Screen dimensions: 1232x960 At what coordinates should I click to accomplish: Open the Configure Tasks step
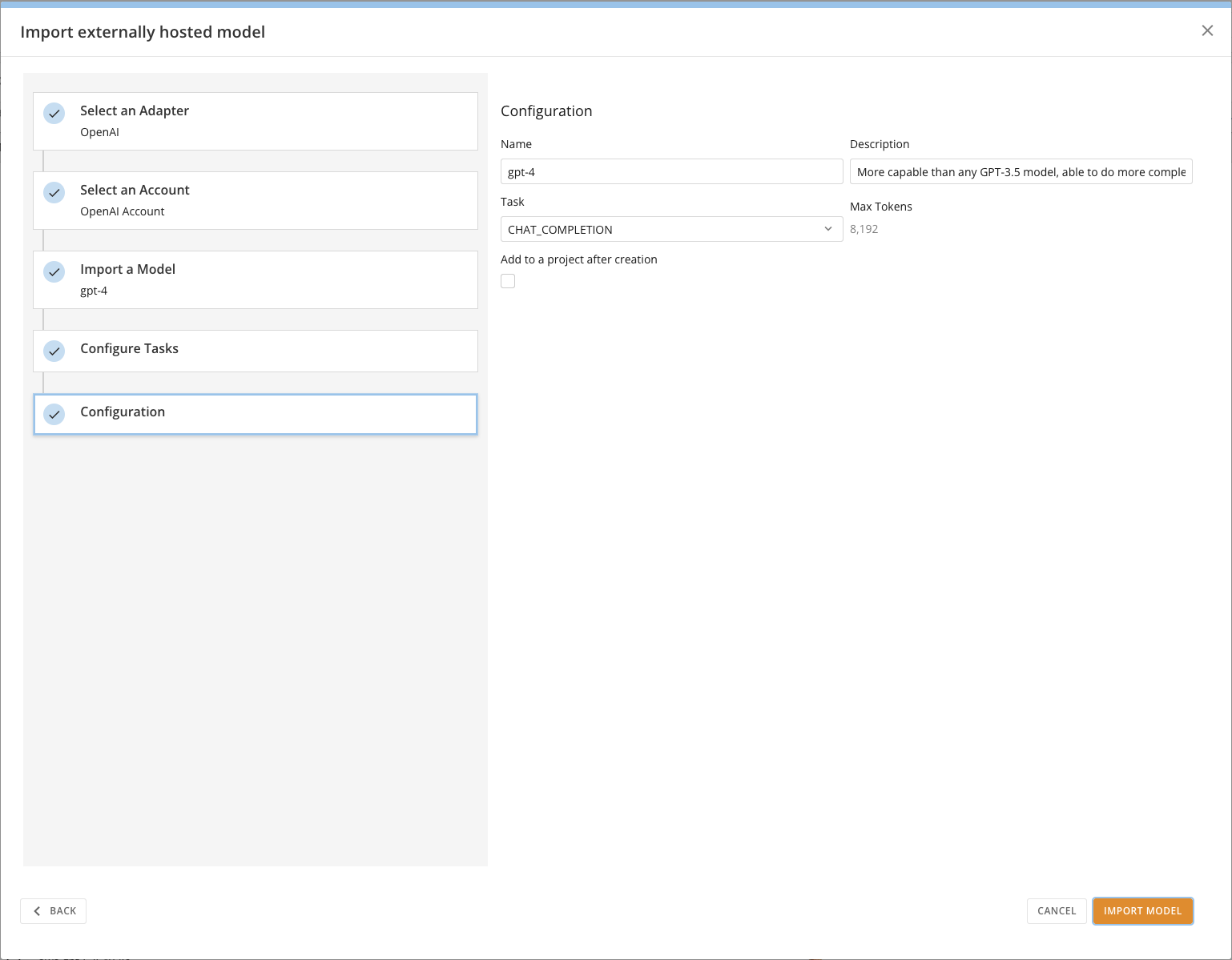(x=256, y=351)
